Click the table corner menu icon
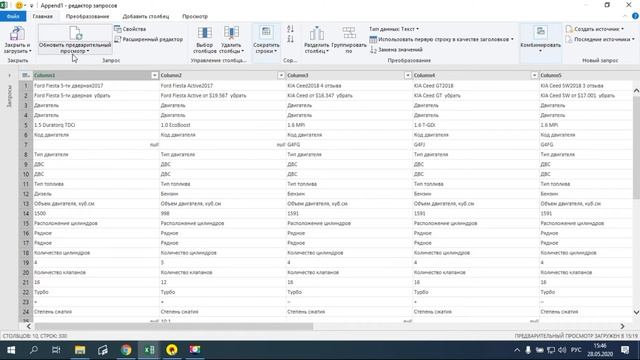 point(26,75)
